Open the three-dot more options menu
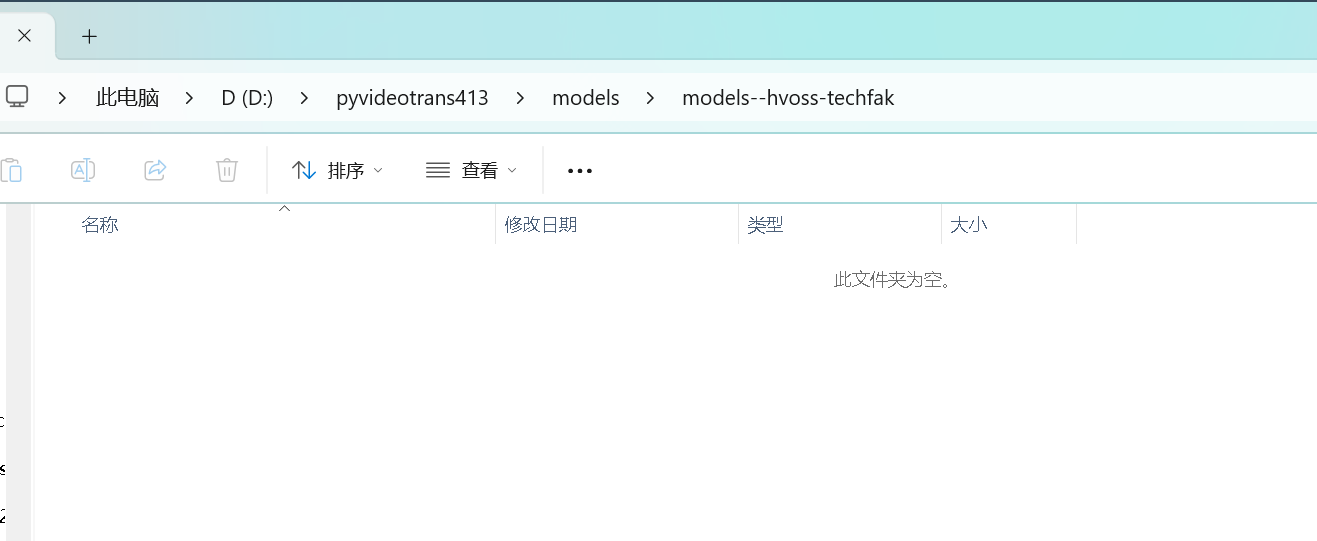The height and width of the screenshot is (541, 1317). click(x=580, y=171)
